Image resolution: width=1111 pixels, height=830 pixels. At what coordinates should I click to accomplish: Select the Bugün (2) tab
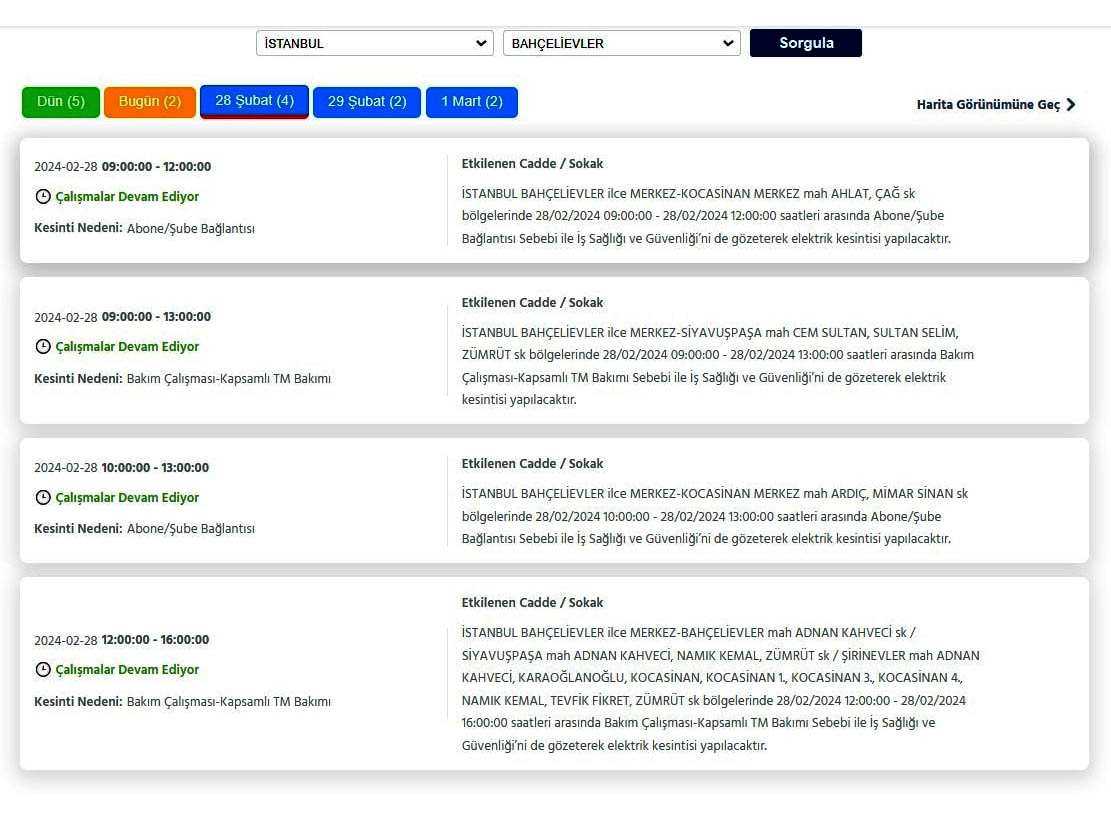(150, 102)
